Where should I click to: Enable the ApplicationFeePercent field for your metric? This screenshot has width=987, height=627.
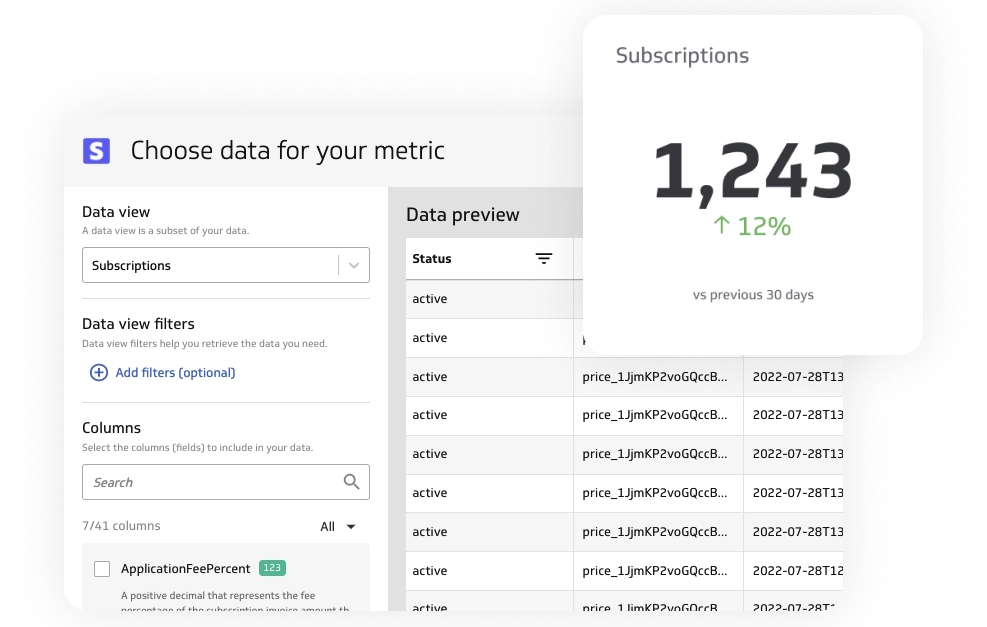tap(102, 568)
